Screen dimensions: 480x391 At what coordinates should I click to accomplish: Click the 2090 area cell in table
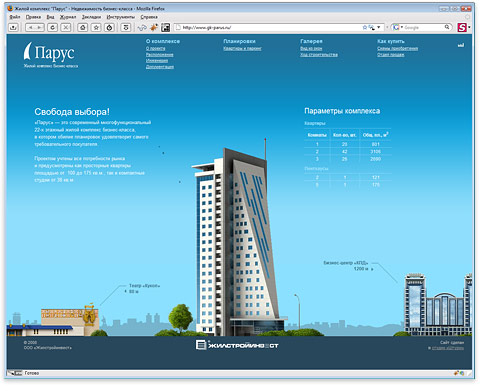coord(376,159)
